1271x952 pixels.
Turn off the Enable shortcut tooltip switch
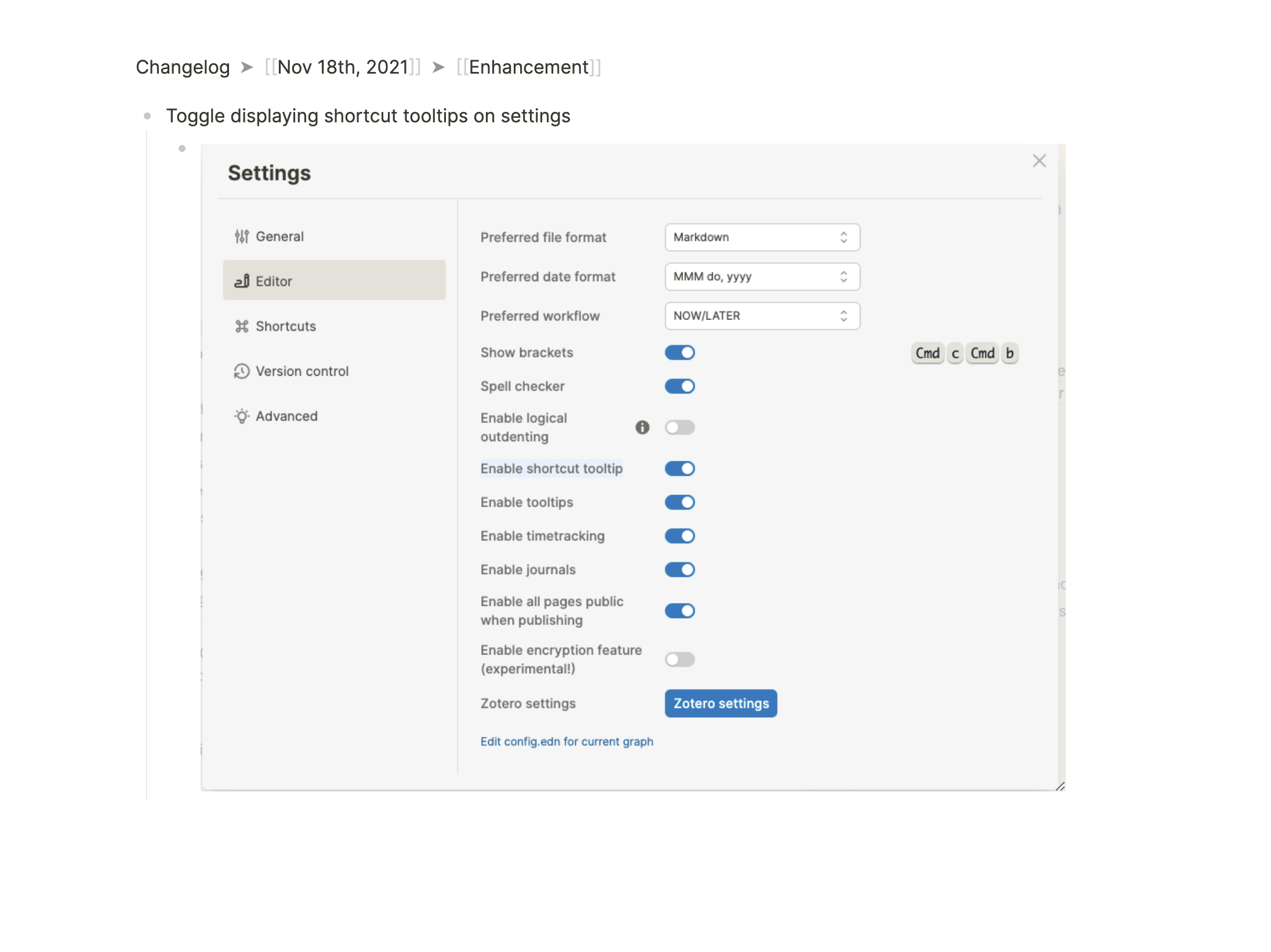[680, 468]
